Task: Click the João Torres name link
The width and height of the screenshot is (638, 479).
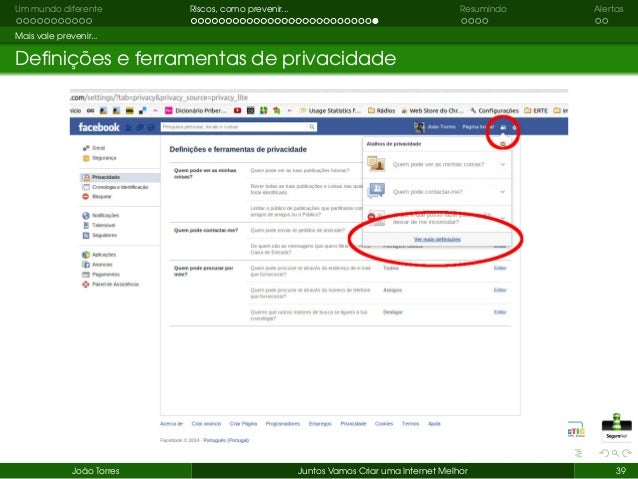Action: point(441,127)
